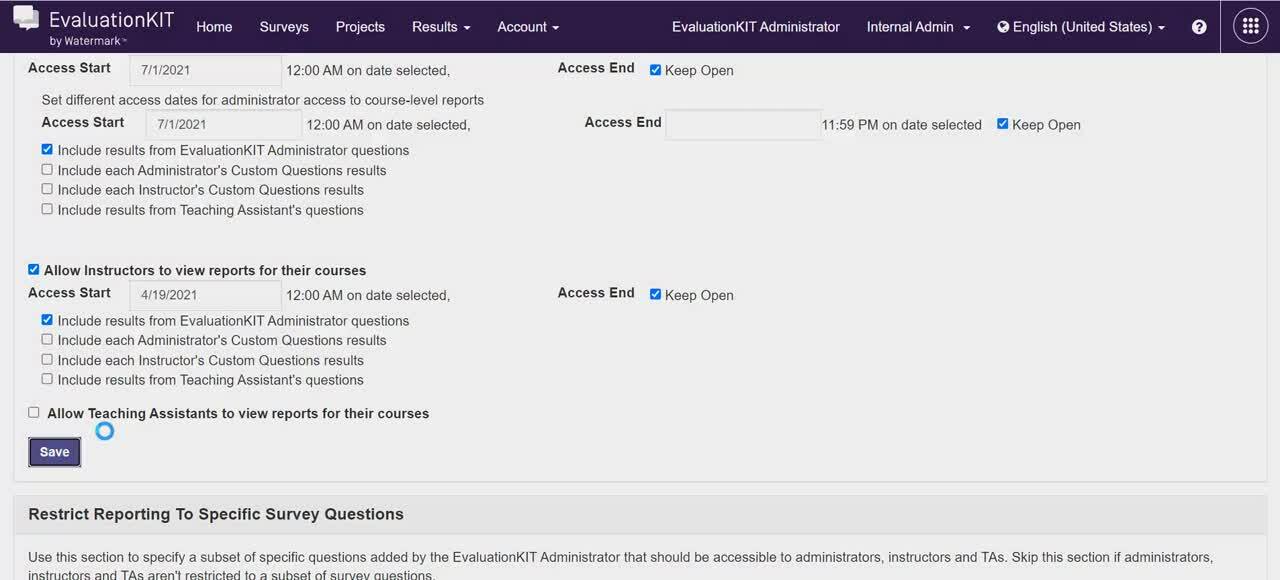Viewport: 1280px width, 580px height.
Task: Check administrator section Teaching Assistant's questions results
Action: point(47,209)
